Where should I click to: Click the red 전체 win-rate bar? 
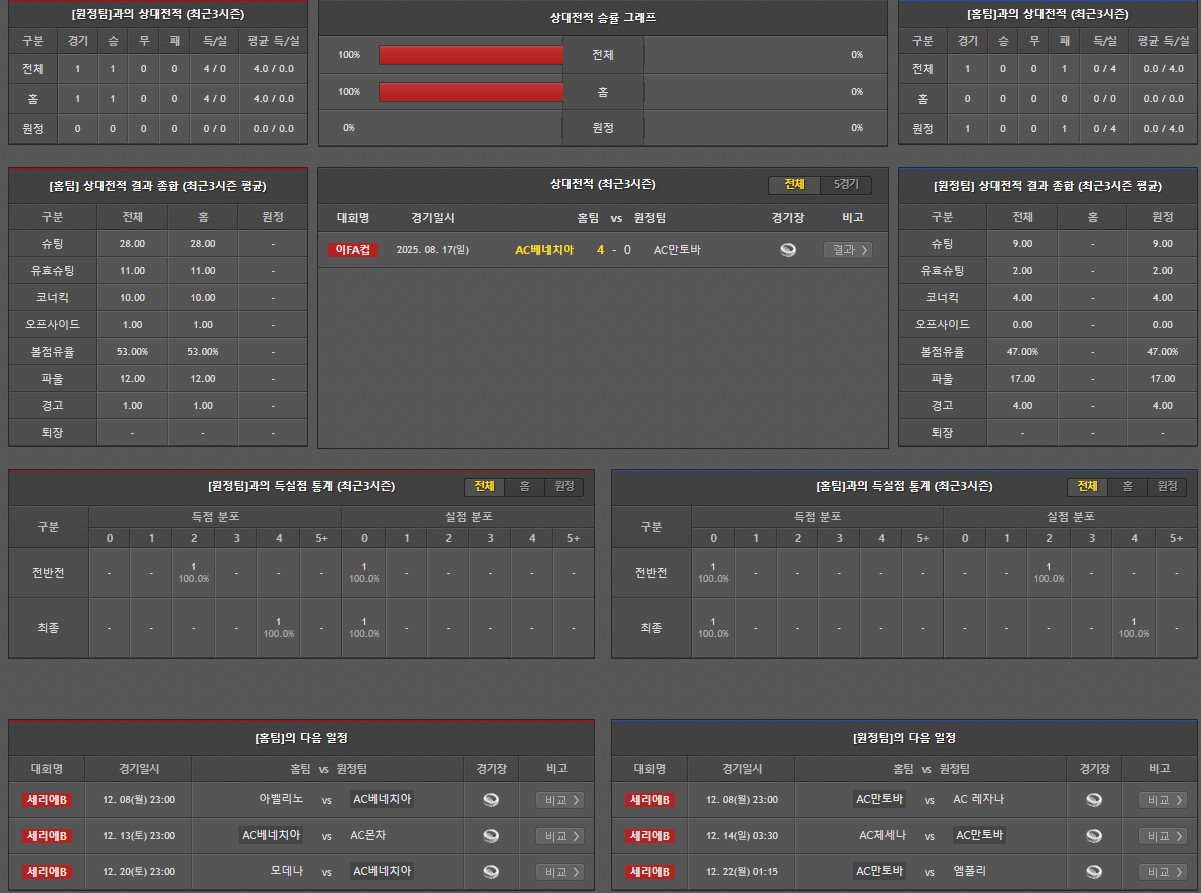click(471, 55)
